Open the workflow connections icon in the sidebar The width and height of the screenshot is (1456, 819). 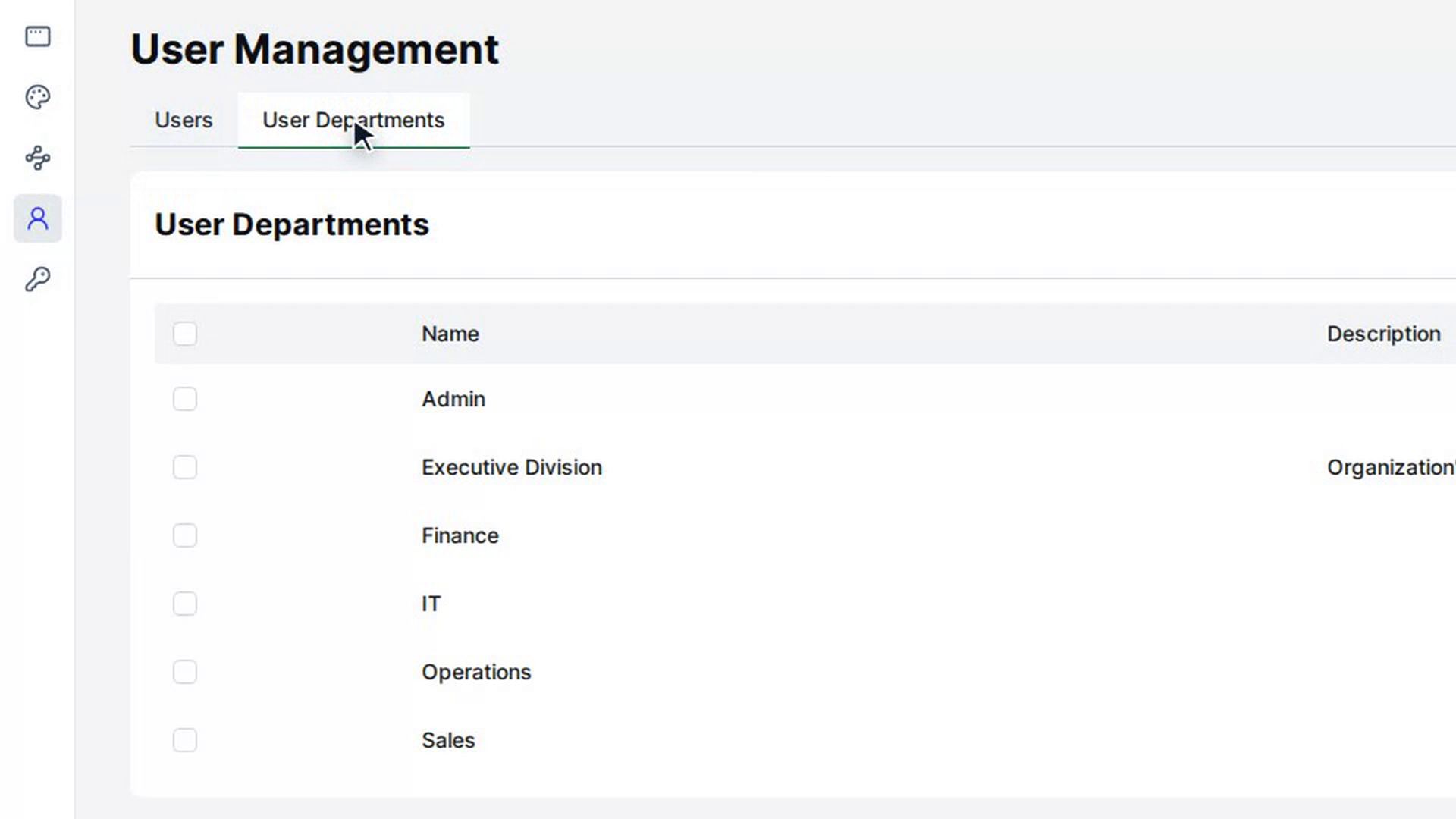pyautogui.click(x=38, y=158)
